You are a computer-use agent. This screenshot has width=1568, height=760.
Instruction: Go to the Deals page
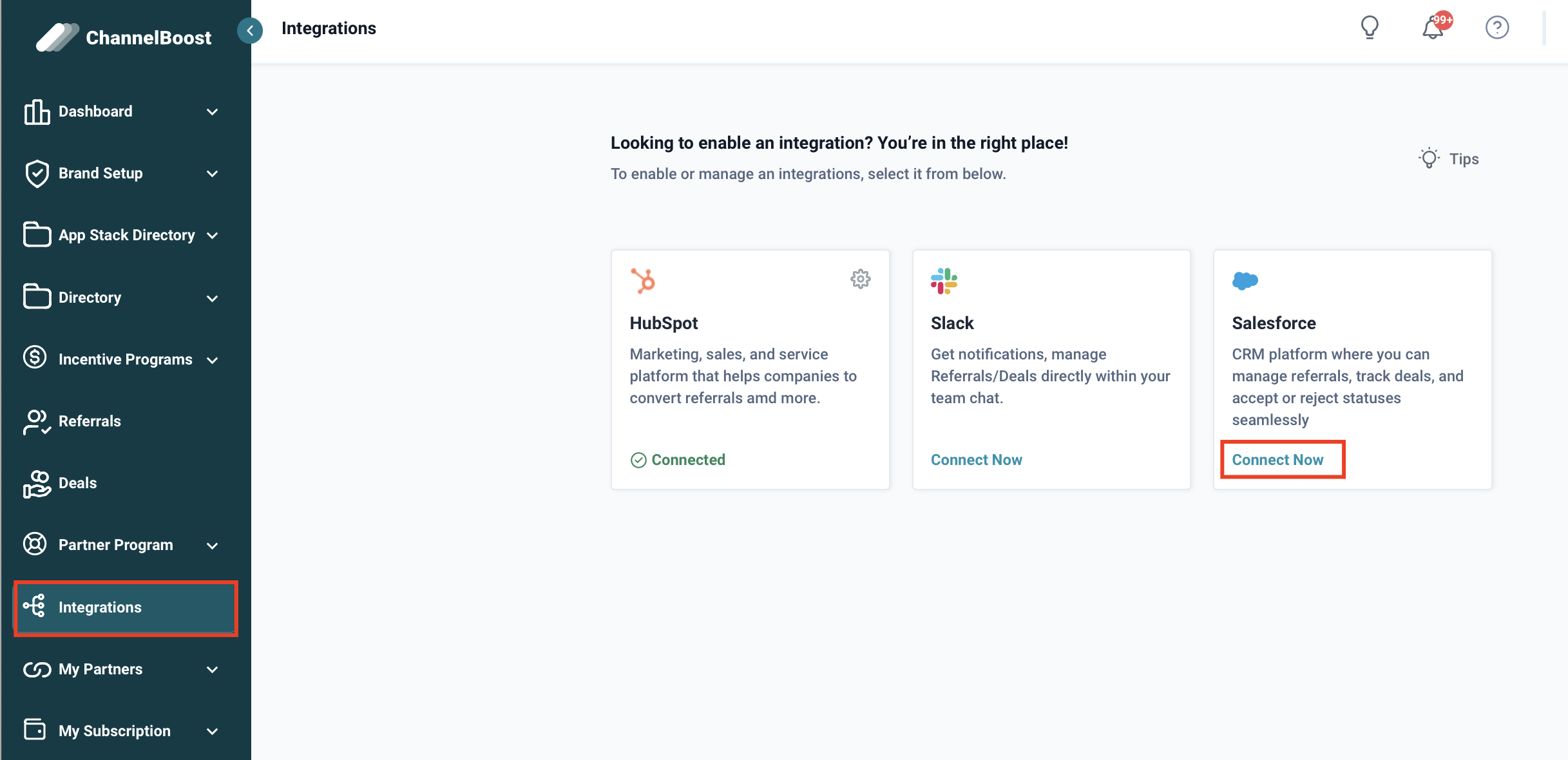77,483
